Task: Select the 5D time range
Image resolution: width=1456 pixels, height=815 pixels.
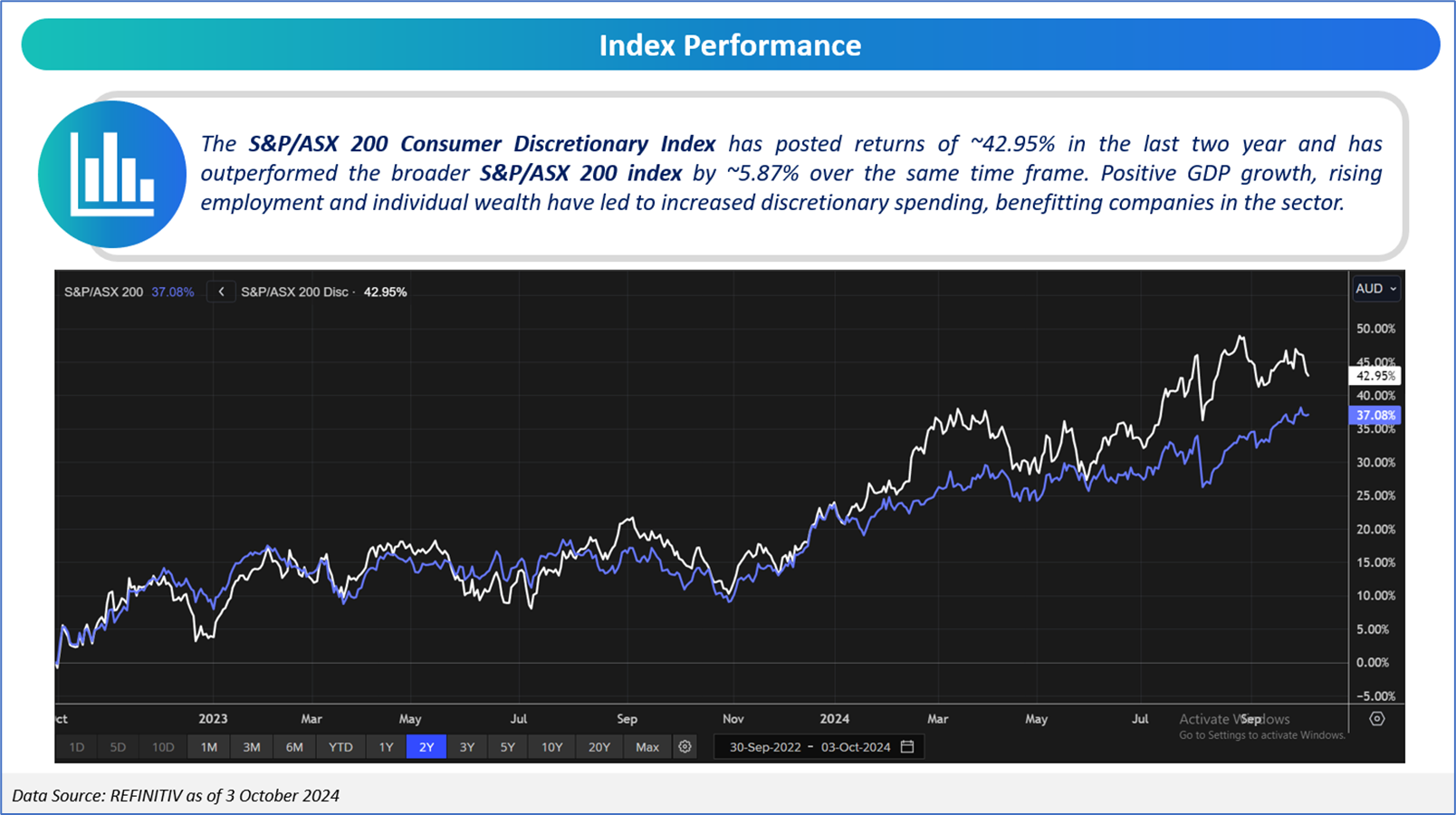Action: 118,747
